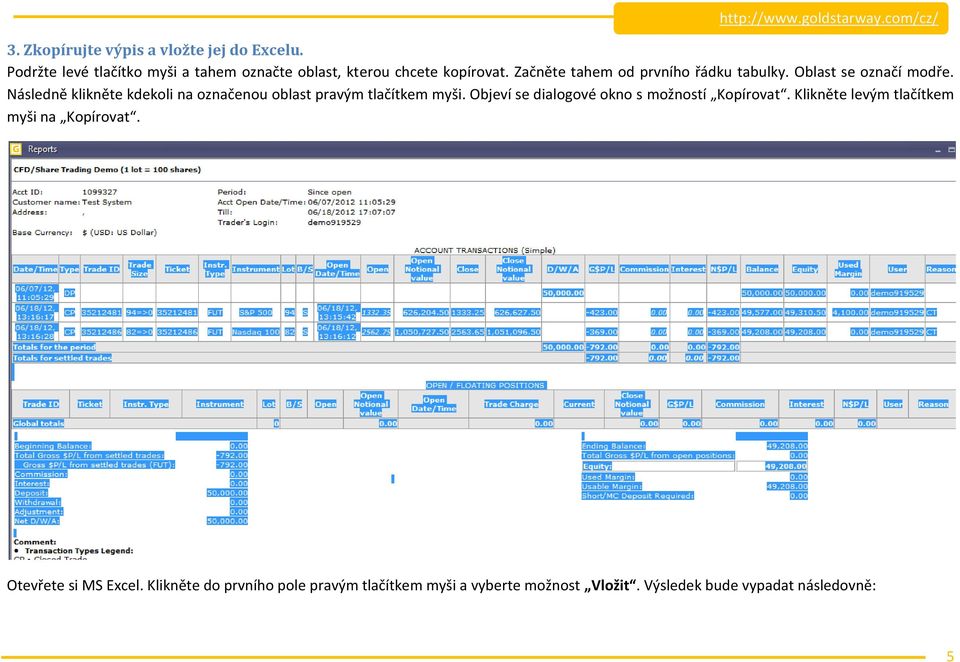The image size is (960, 662).
Task: Click the Totals for settled trades label
Action: (62, 358)
